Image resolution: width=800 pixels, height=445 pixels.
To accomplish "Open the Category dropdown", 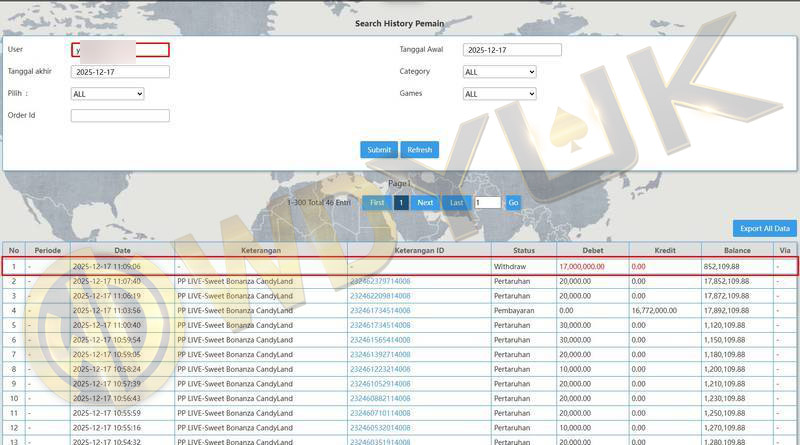I will pyautogui.click(x=499, y=72).
